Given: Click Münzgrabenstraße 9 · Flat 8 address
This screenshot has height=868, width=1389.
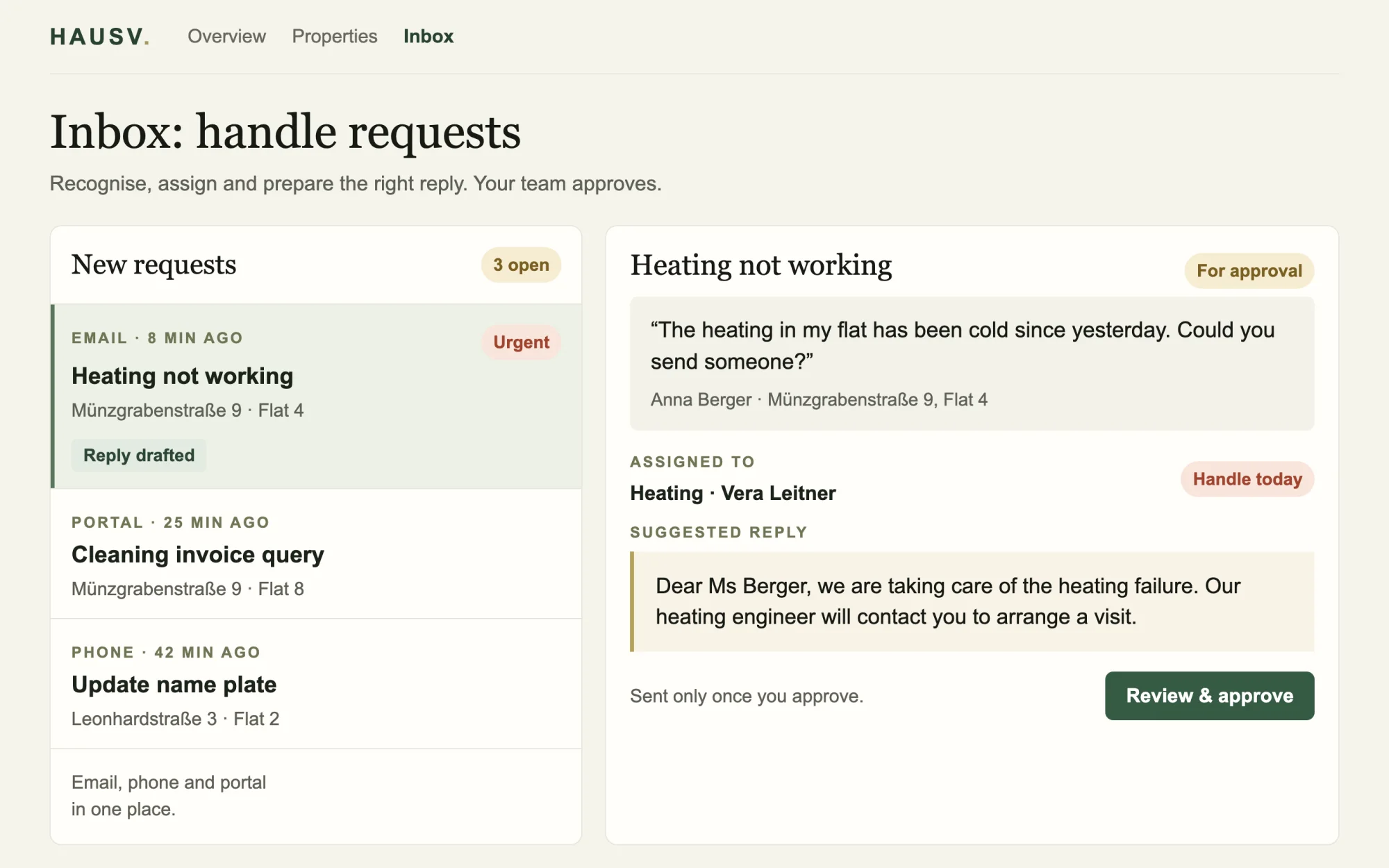Looking at the screenshot, I should pos(188,589).
